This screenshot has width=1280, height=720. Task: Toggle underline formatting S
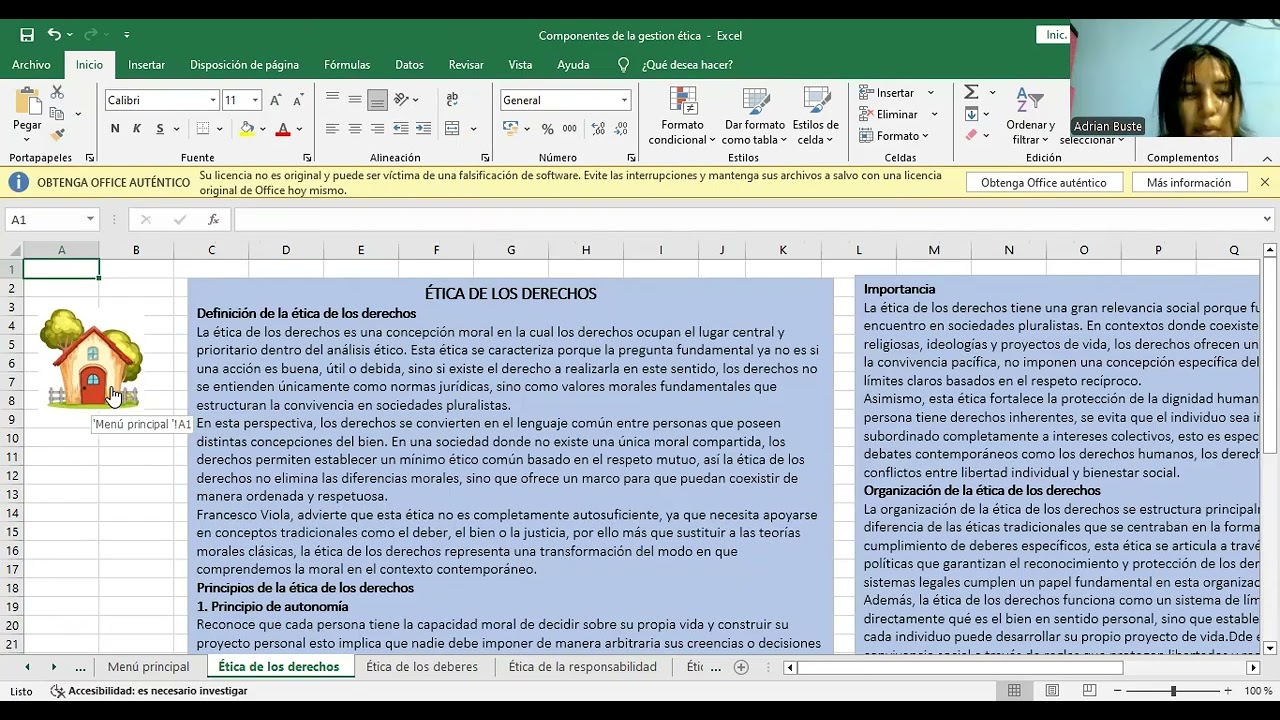(x=159, y=128)
